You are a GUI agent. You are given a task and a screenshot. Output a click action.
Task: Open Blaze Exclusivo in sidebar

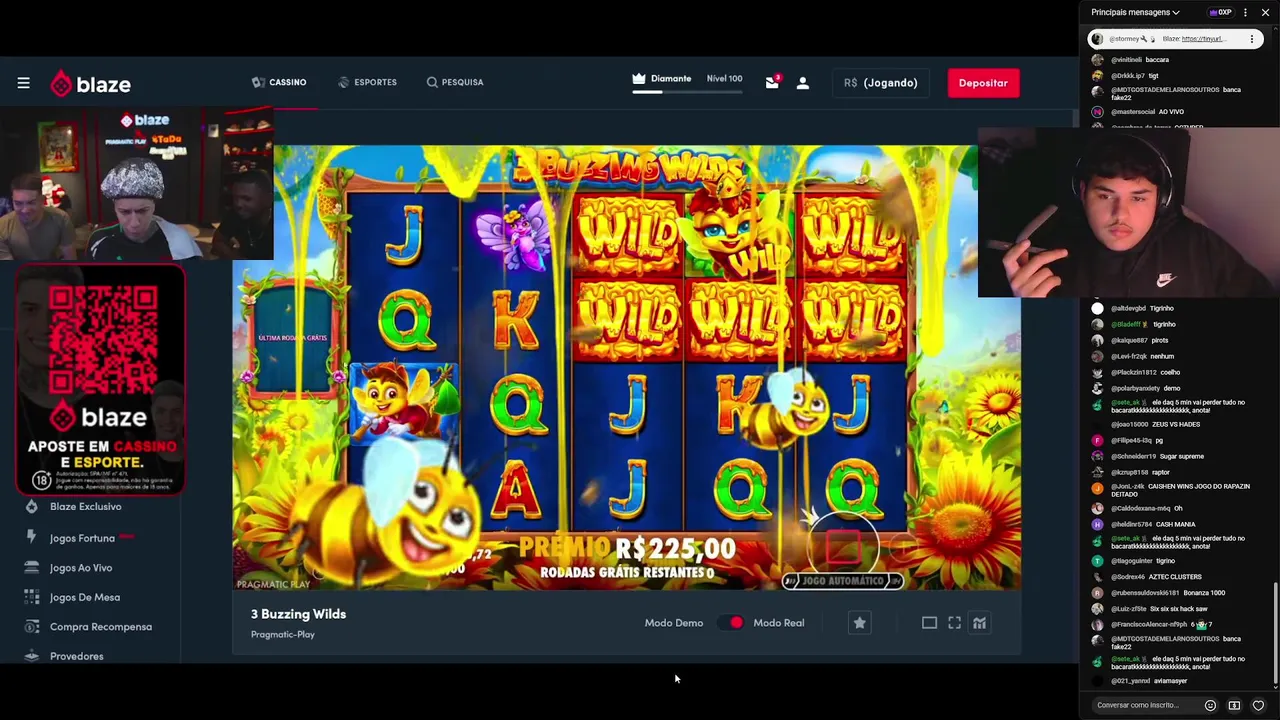85,507
